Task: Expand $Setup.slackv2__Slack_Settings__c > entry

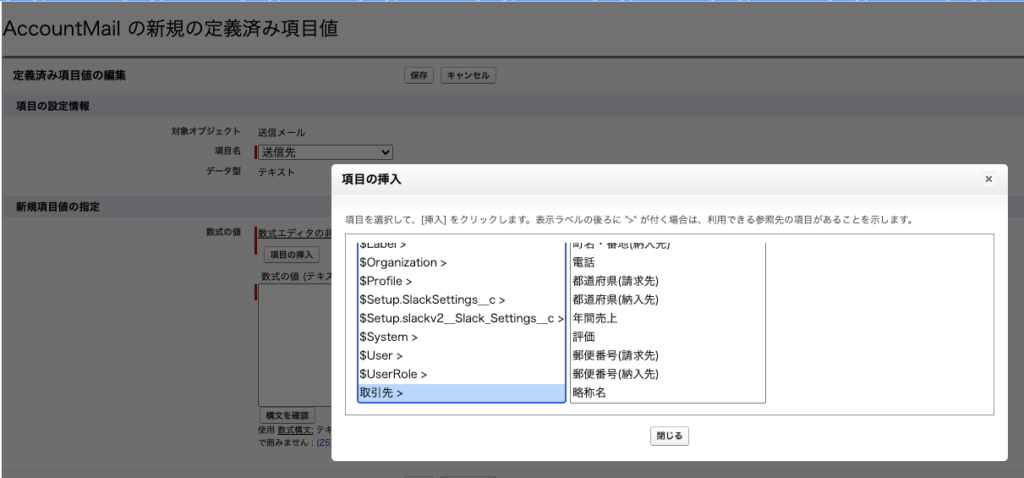Action: (x=461, y=319)
